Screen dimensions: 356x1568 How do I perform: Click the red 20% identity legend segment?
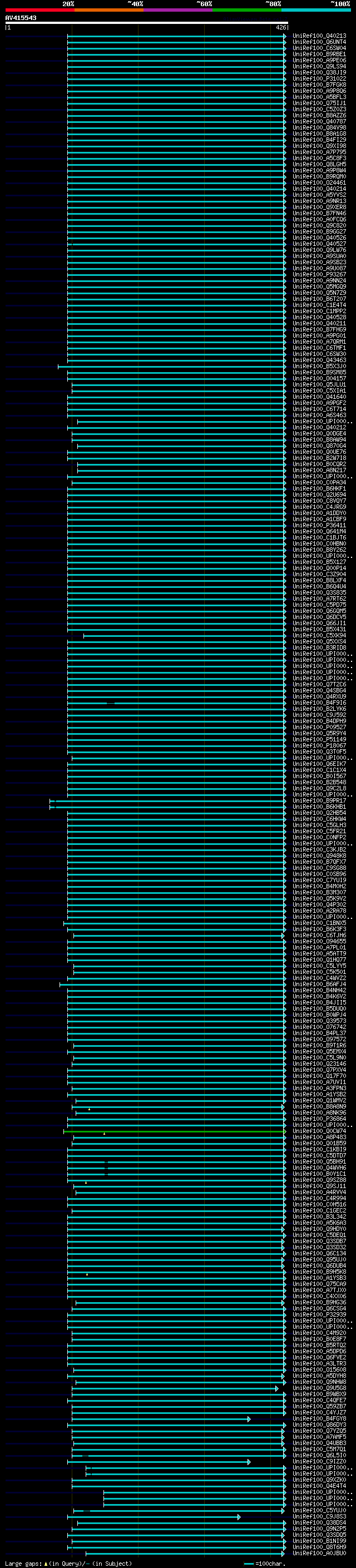click(x=39, y=10)
